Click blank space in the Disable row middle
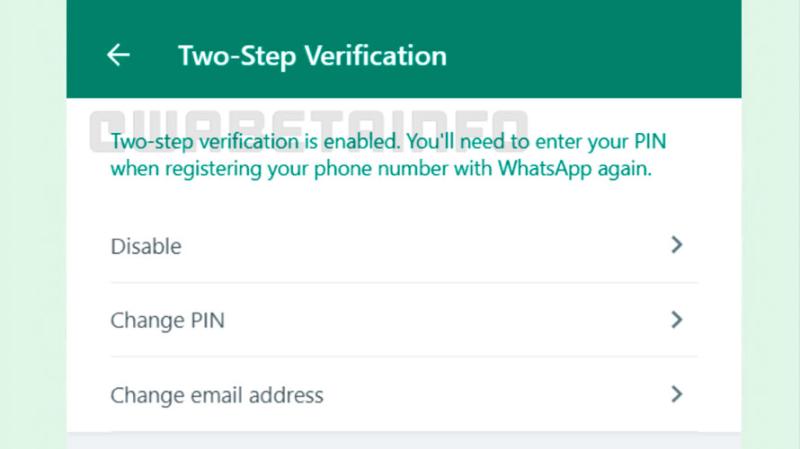Viewport: 800px width, 449px height. point(420,246)
